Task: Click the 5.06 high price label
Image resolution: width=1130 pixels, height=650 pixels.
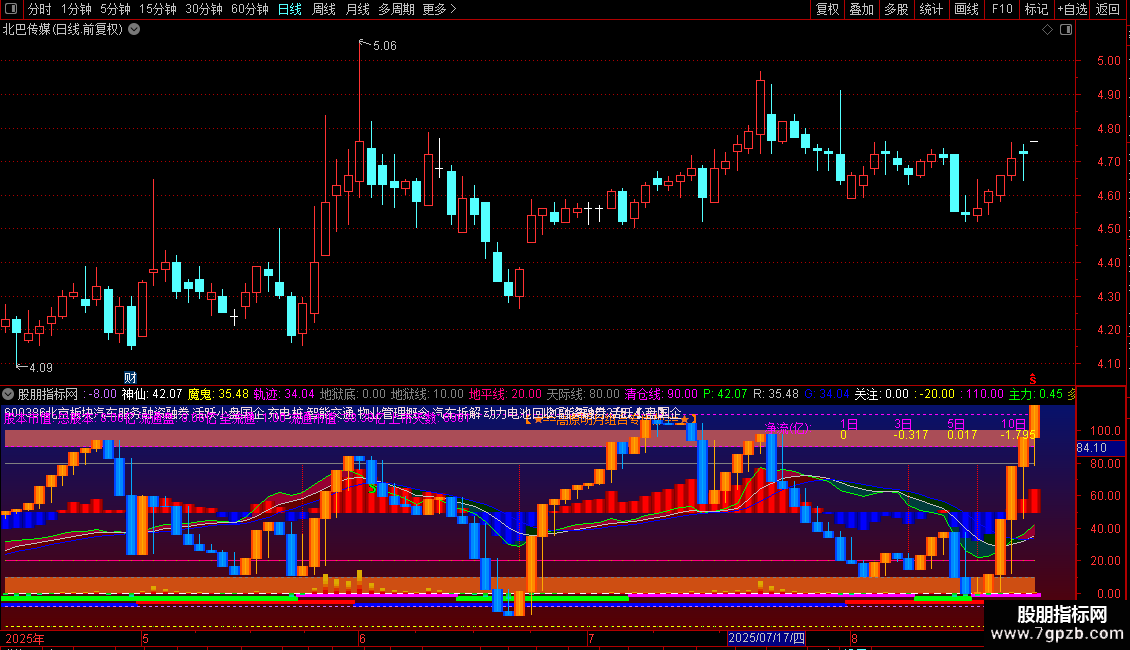Action: click(385, 45)
